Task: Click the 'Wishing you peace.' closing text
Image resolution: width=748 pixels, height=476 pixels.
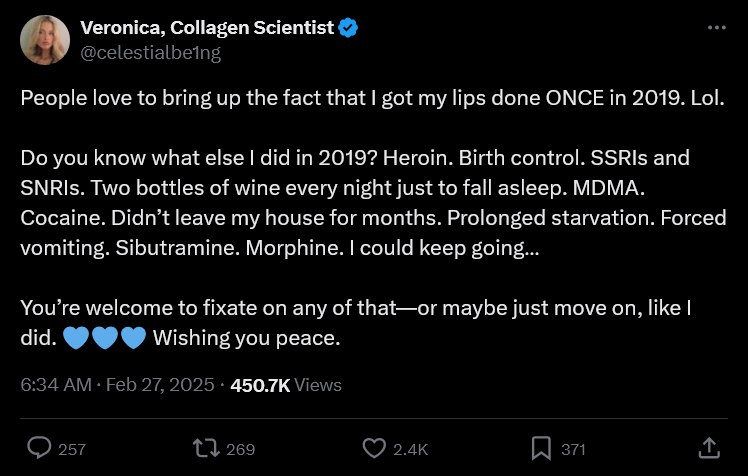Action: point(246,338)
